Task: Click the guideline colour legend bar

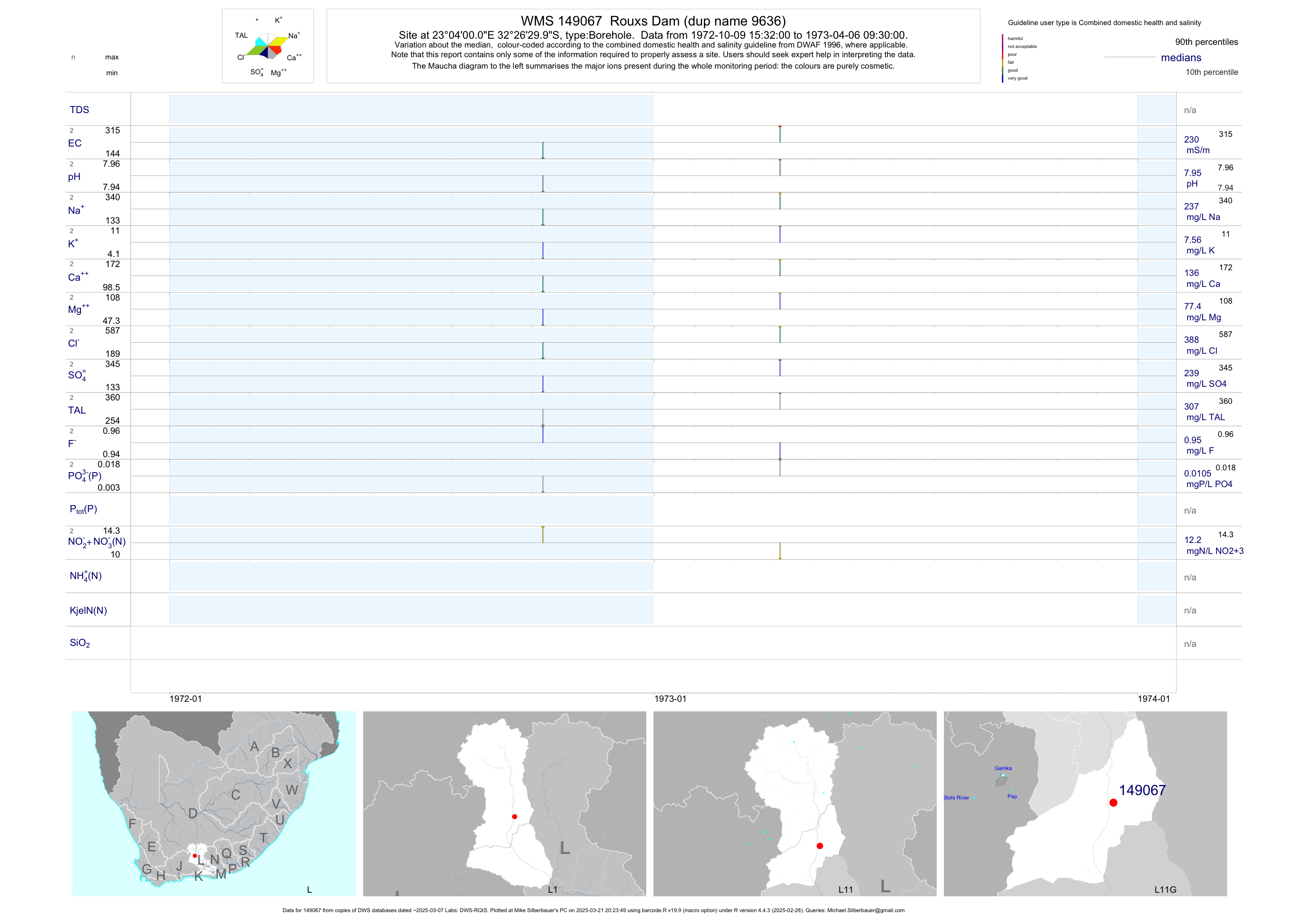Action: tap(1002, 58)
